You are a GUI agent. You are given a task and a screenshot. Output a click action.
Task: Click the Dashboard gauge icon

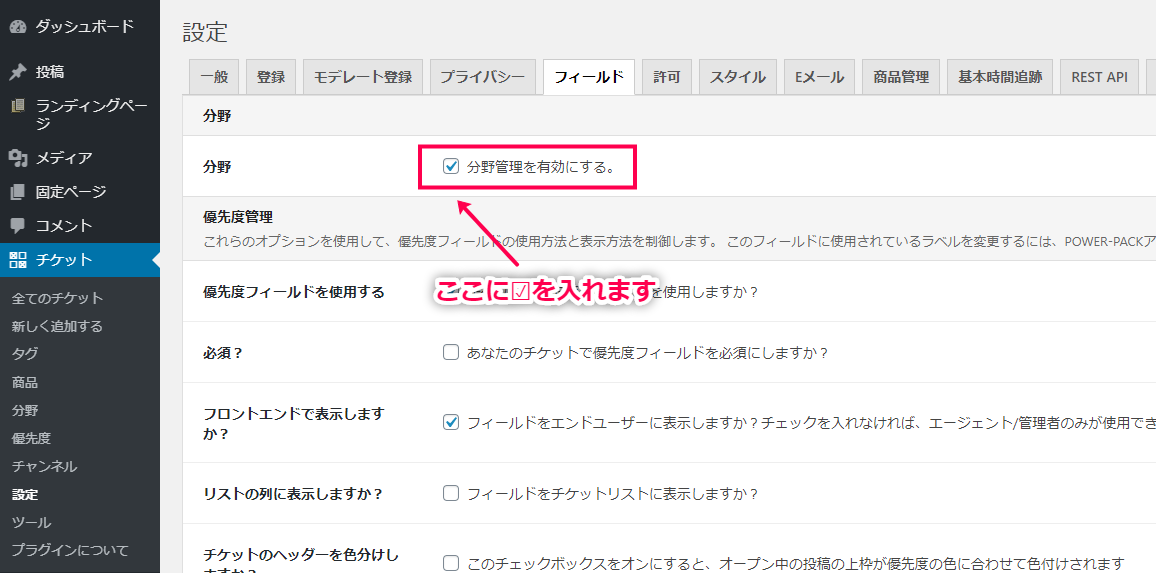coord(18,27)
